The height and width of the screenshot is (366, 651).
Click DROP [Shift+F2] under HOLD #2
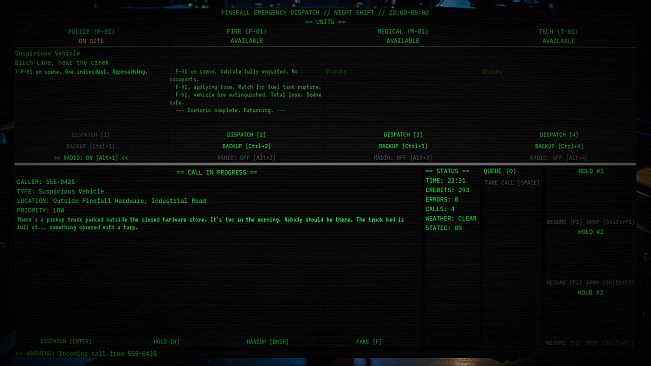(609, 283)
